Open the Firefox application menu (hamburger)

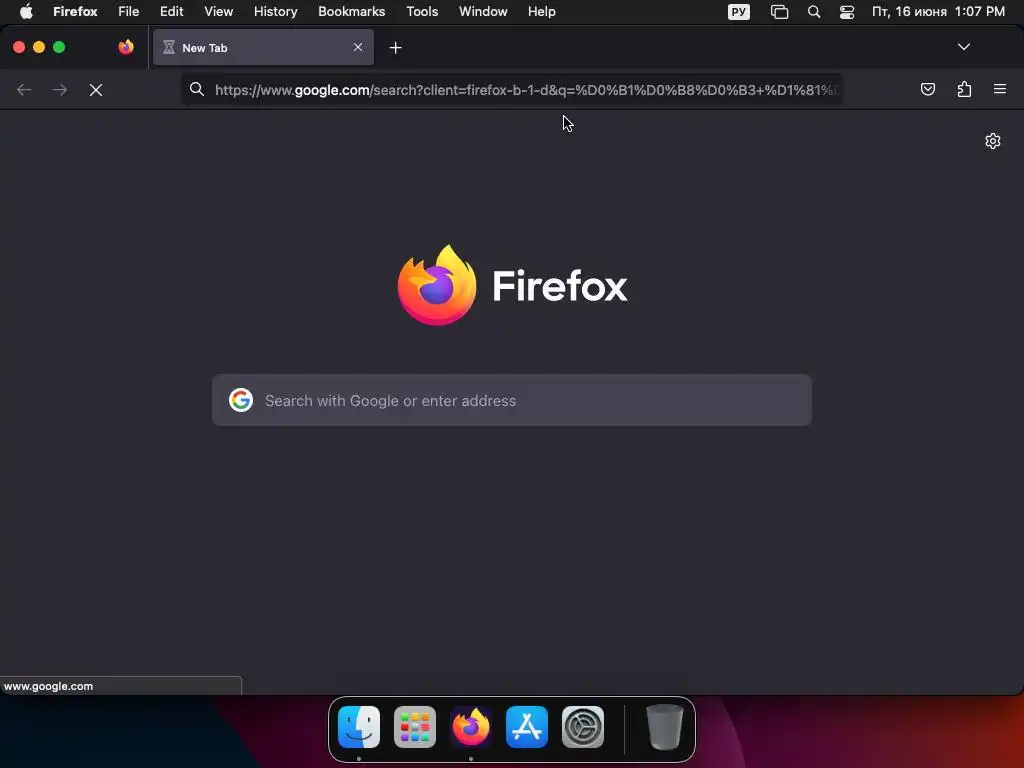click(x=1000, y=89)
